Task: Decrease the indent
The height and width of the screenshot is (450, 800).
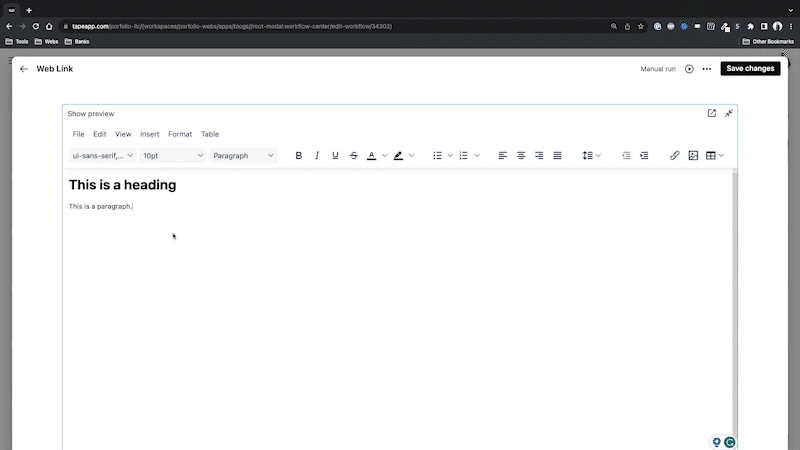Action: click(x=626, y=156)
